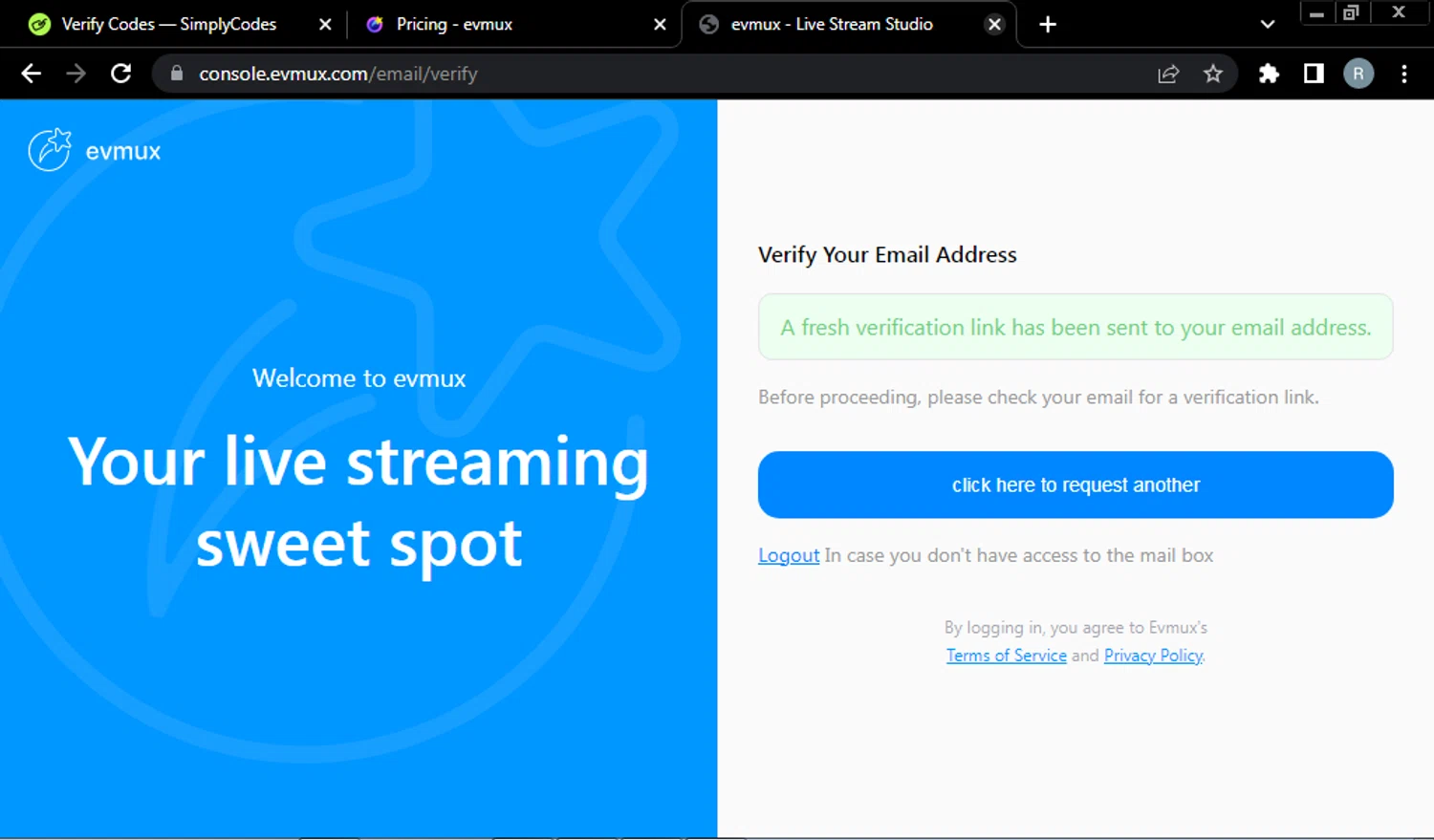Switch to the Pricing - evmux tab
This screenshot has width=1434, height=840.
(x=512, y=25)
